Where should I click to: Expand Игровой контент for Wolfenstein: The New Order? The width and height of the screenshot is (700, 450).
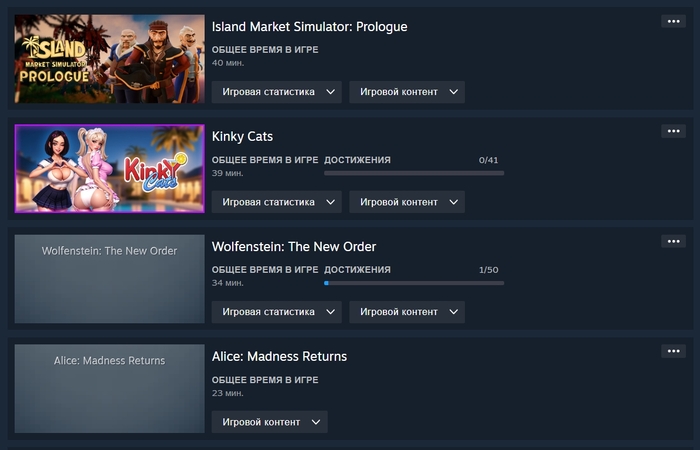pyautogui.click(x=406, y=312)
